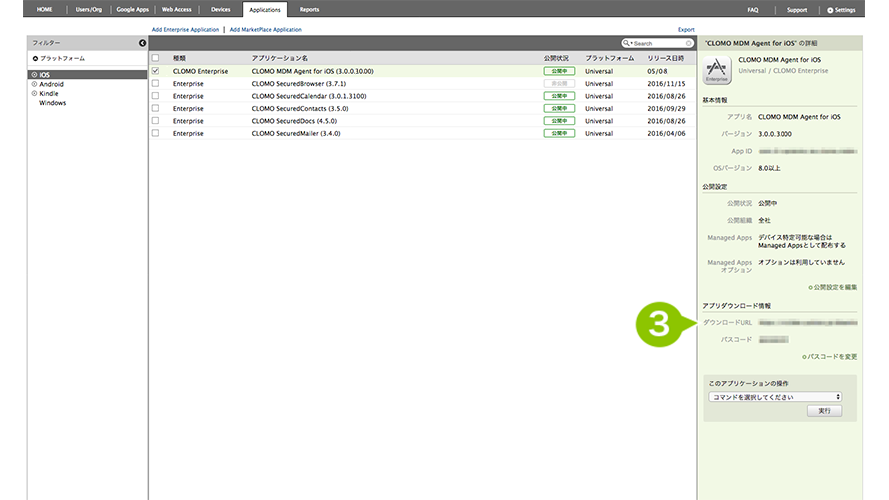Click the 実行 button
This screenshot has width=889, height=500.
pyautogui.click(x=824, y=411)
